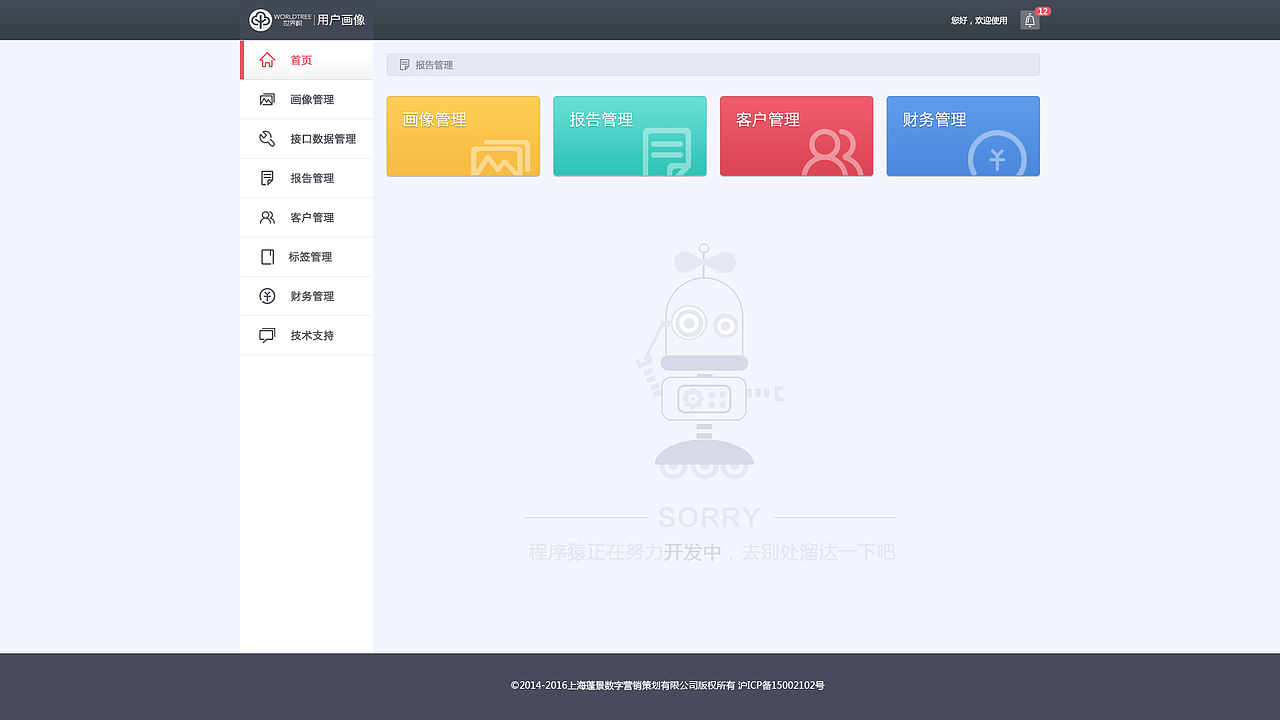Image resolution: width=1280 pixels, height=720 pixels.
Task: Select the currency icon next to 财务管理
Action: coord(266,295)
